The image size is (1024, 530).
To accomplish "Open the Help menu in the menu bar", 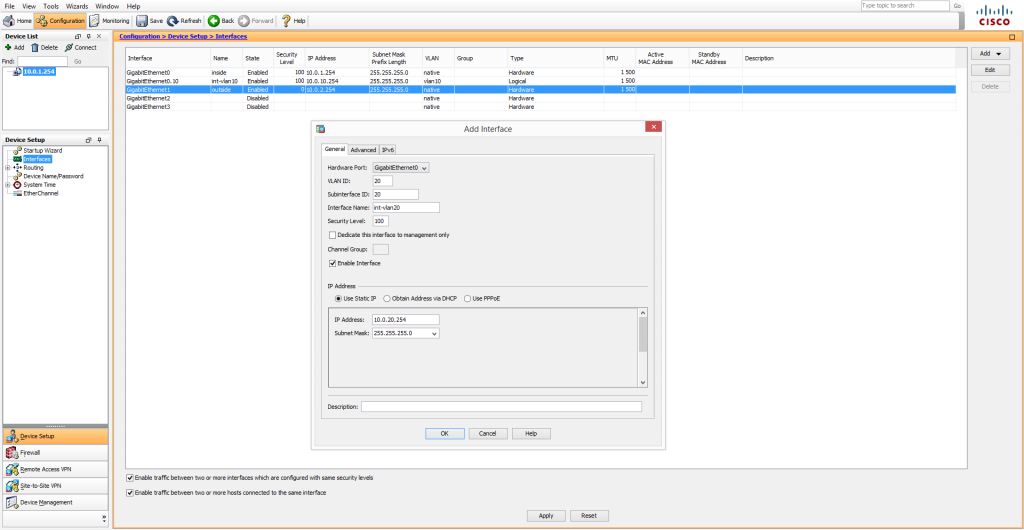I will click(x=133, y=6).
